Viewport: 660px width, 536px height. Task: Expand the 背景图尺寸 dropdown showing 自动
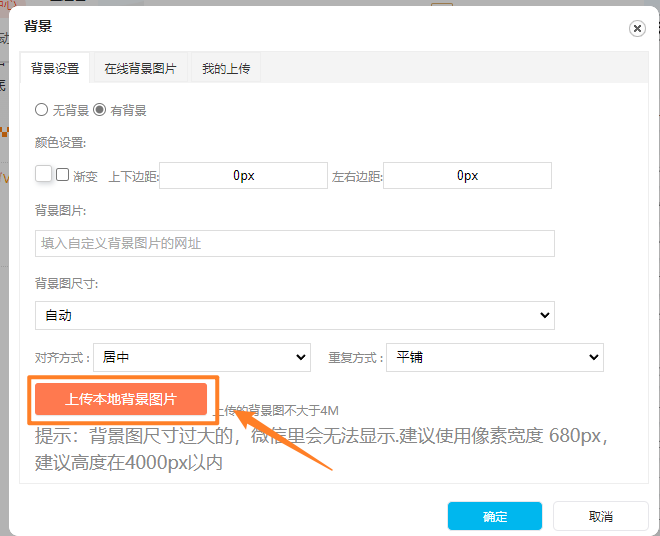(x=294, y=315)
